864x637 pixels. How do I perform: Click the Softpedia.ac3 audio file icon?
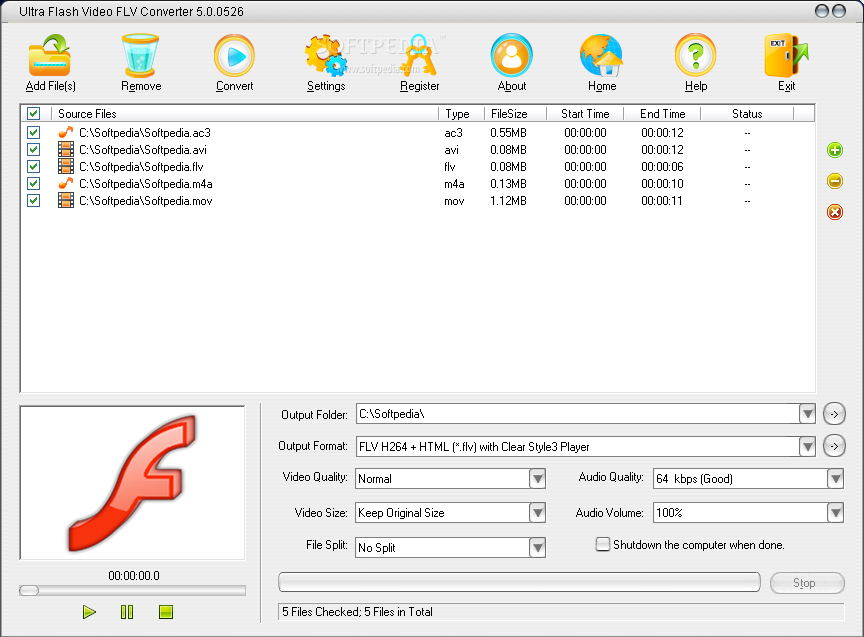coord(66,132)
